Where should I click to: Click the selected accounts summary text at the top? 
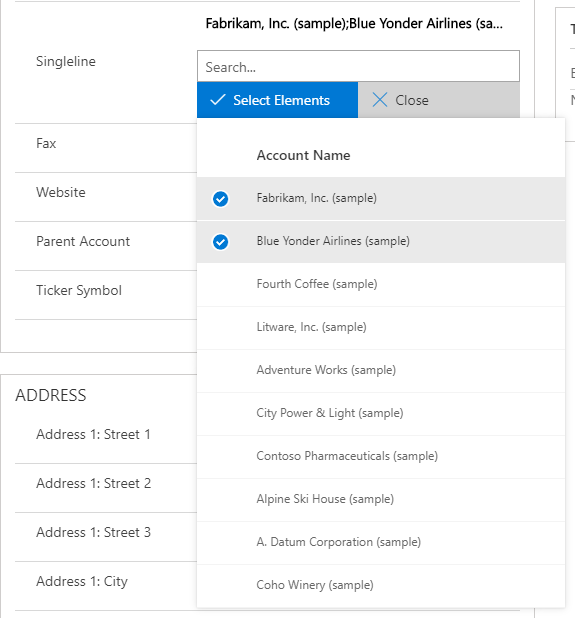click(x=354, y=24)
